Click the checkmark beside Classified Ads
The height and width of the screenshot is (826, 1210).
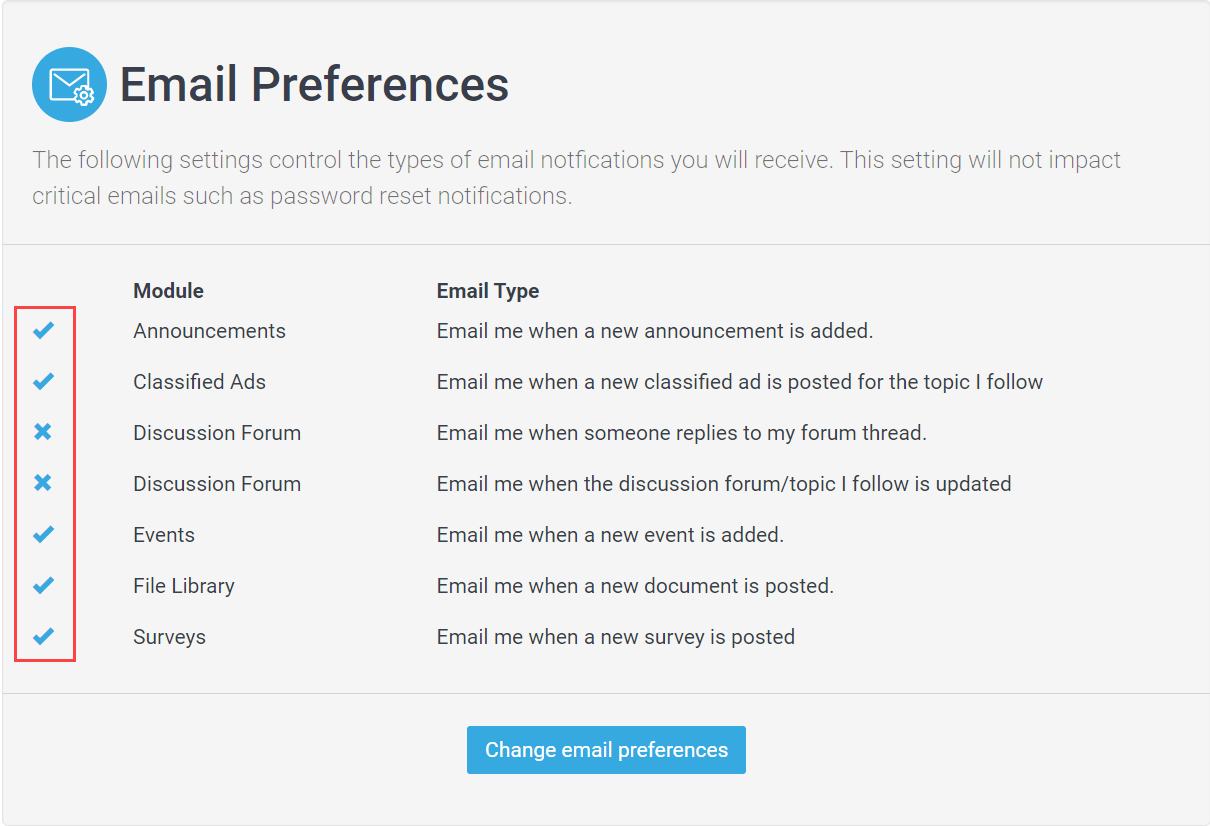(43, 381)
